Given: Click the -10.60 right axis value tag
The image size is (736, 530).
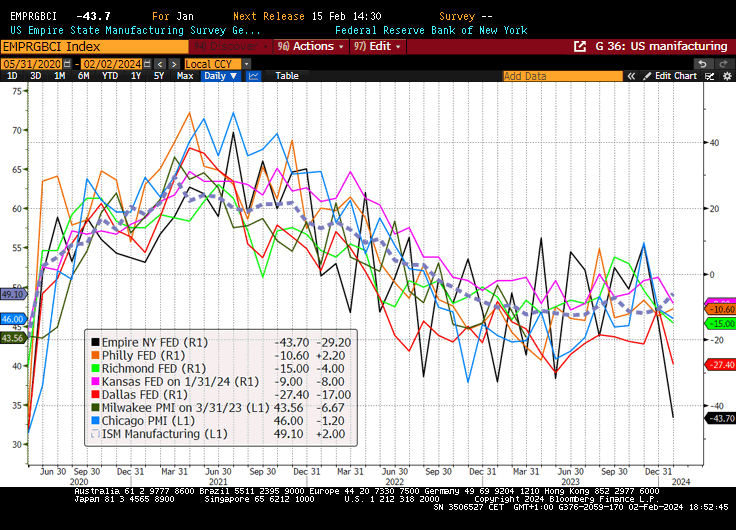Looking at the screenshot, I should coord(721,309).
